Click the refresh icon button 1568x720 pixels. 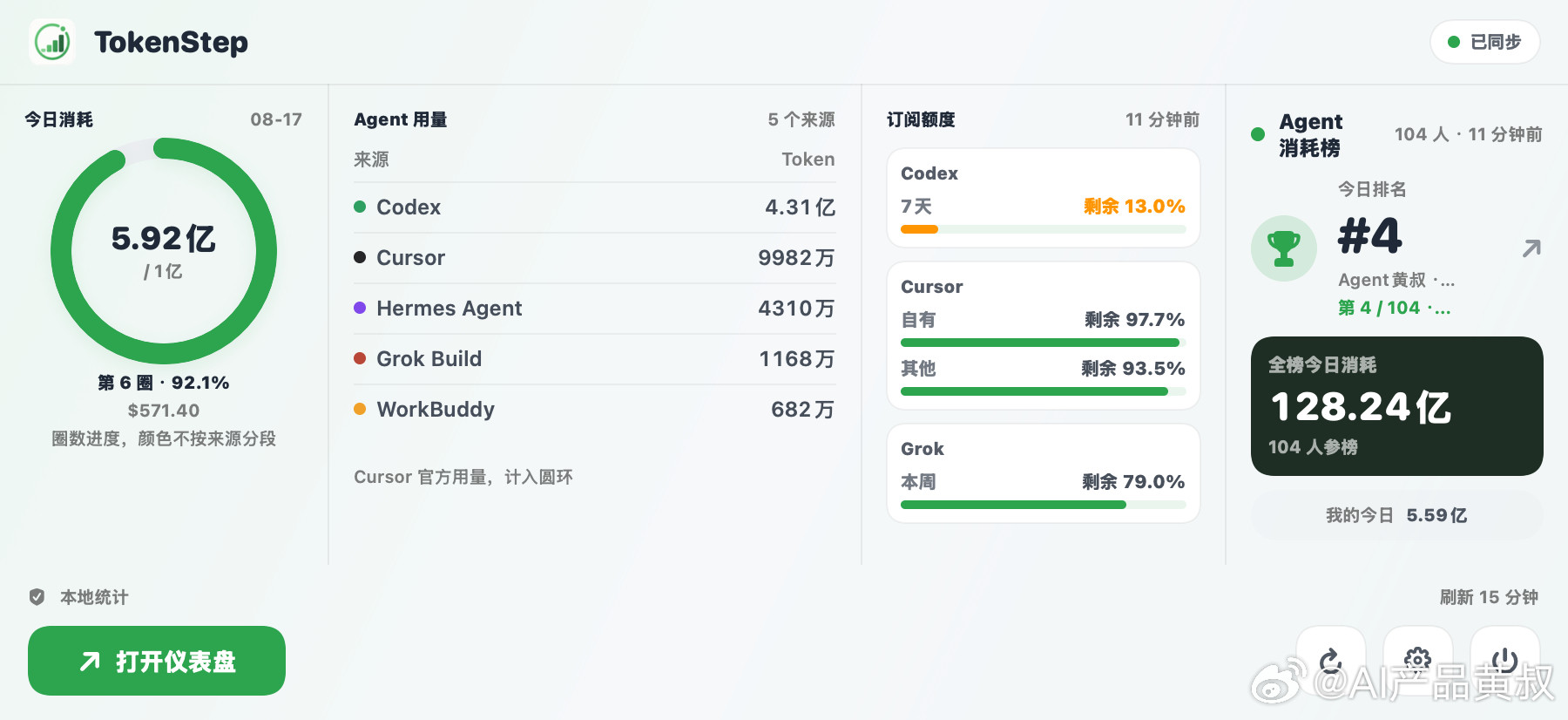[1331, 661]
